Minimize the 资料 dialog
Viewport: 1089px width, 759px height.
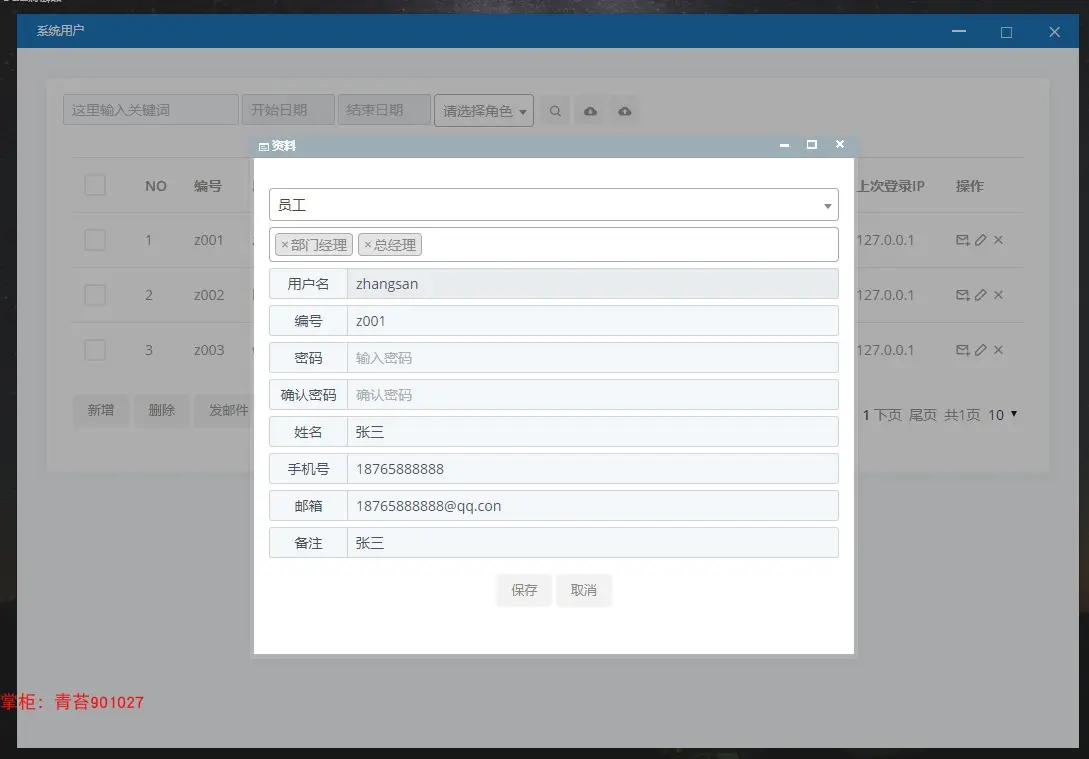tap(784, 145)
